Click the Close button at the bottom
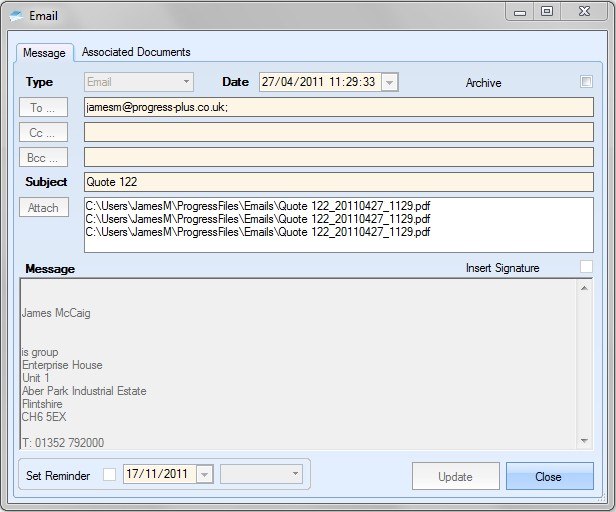Screen dimensions: 616x512 [548, 476]
